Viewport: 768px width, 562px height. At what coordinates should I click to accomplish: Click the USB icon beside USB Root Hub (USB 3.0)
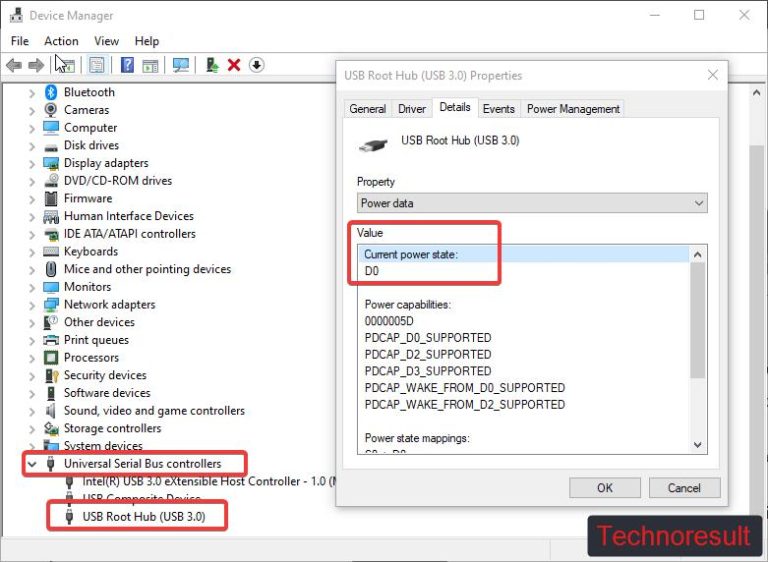coord(69,516)
